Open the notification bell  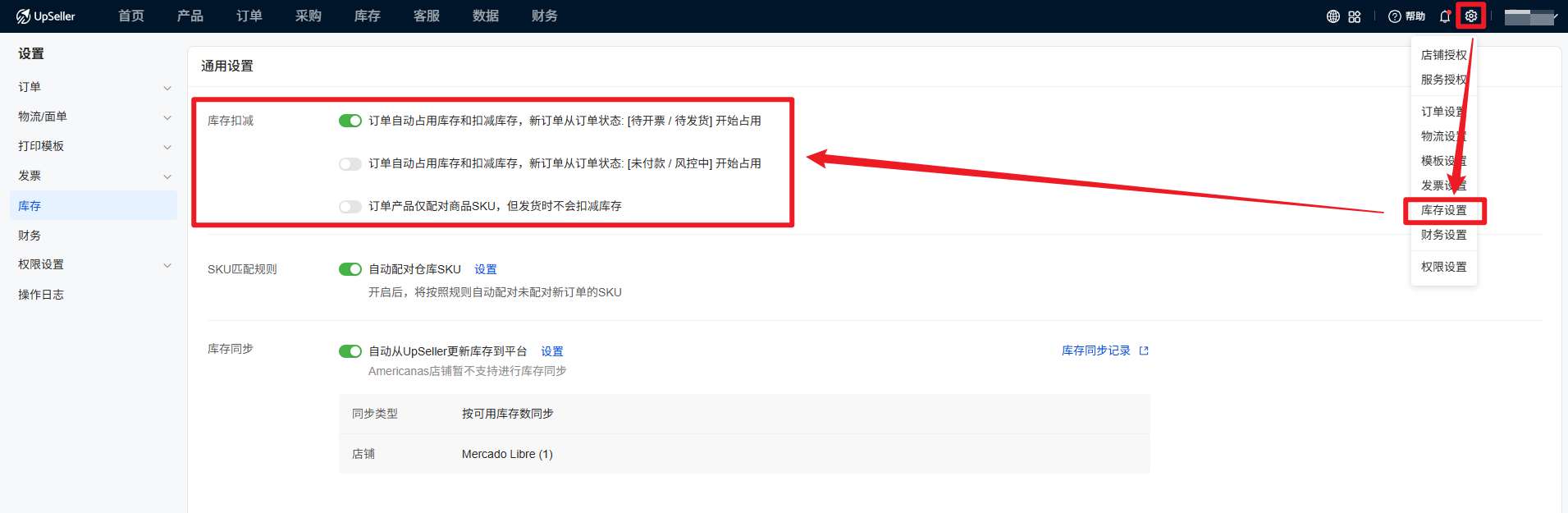[1445, 16]
